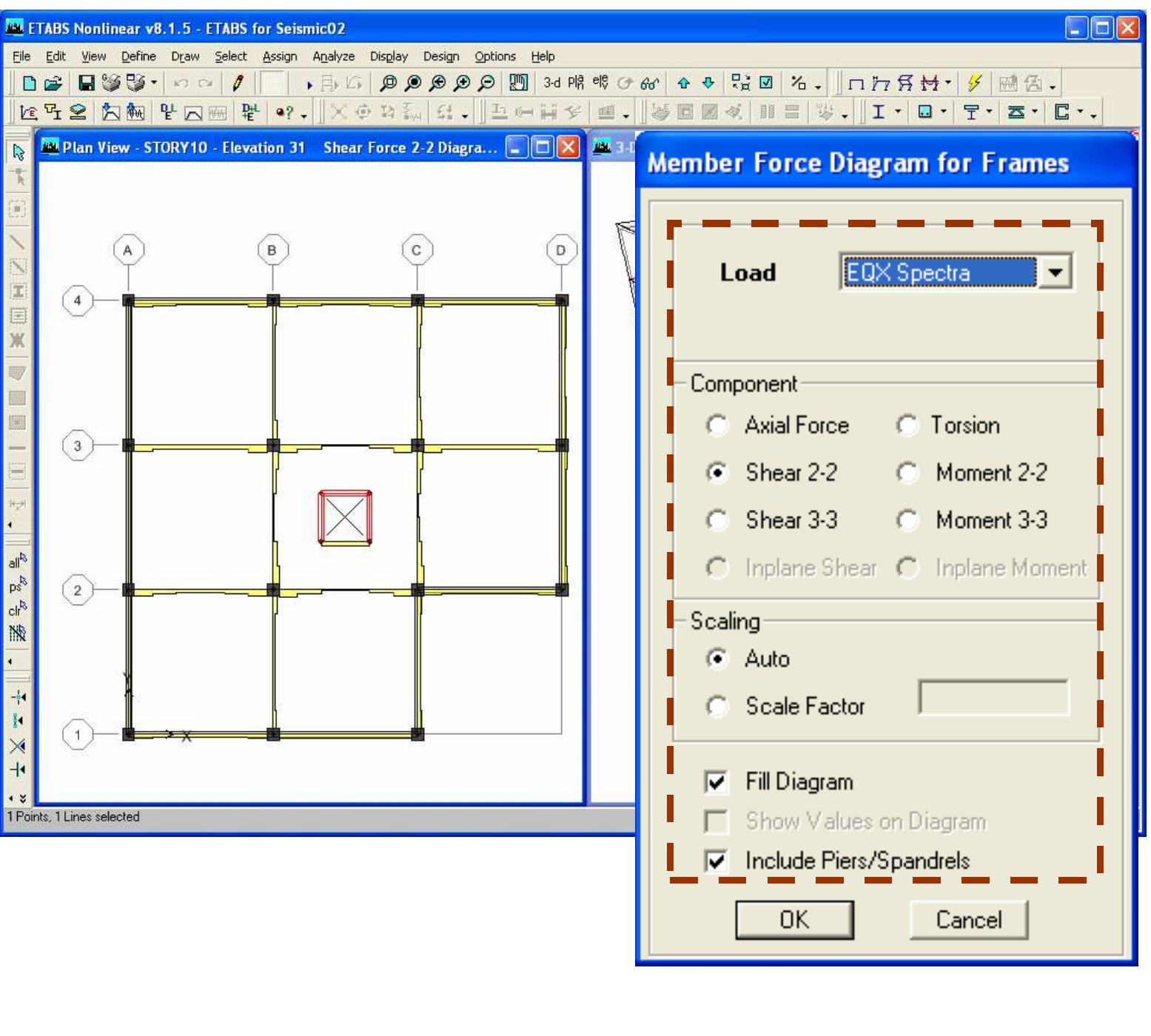Open the File menu
The width and height of the screenshot is (1151, 1036).
(x=21, y=56)
